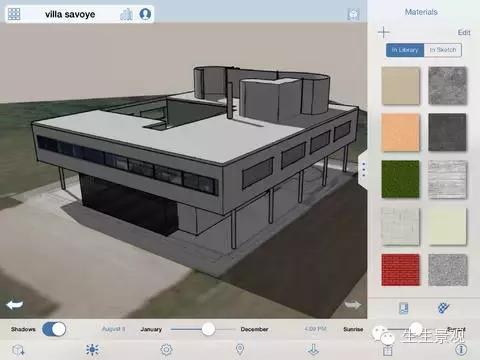Viewport: 480px width, 360px height.
Task: Select the rough gray concrete material swatch
Action: pyautogui.click(x=447, y=86)
